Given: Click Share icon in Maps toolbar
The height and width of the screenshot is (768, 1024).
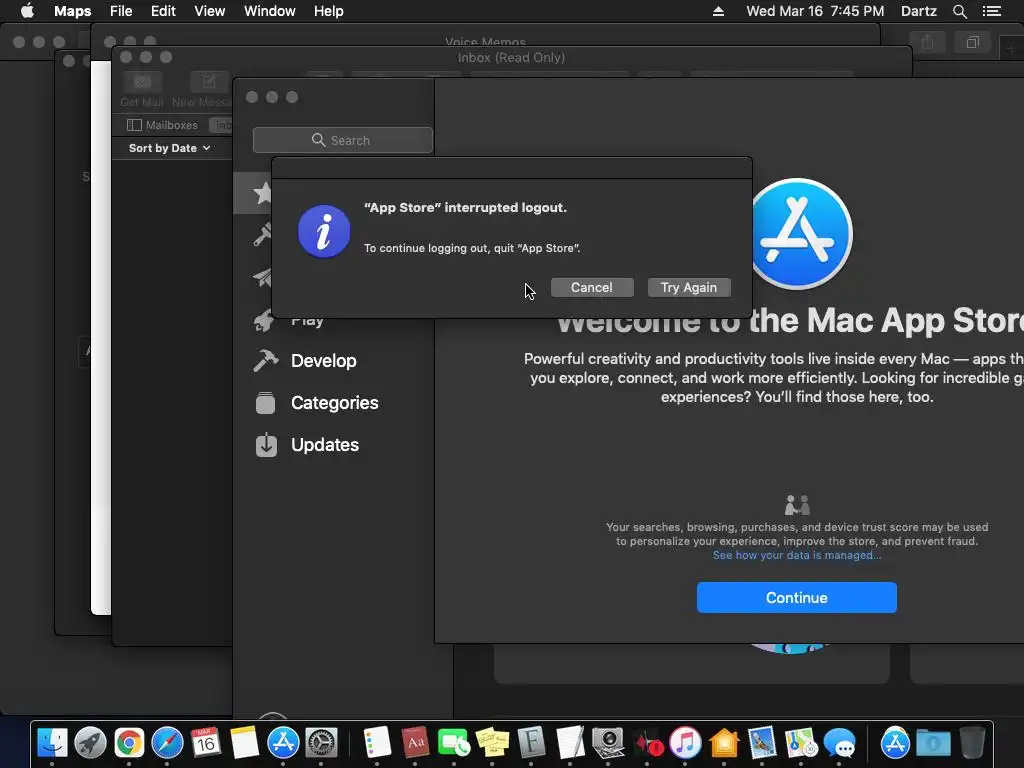Looking at the screenshot, I should (x=927, y=42).
